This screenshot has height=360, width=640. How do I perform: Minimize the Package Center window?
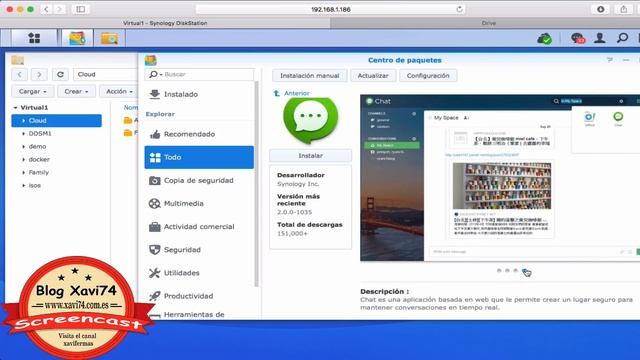point(626,60)
